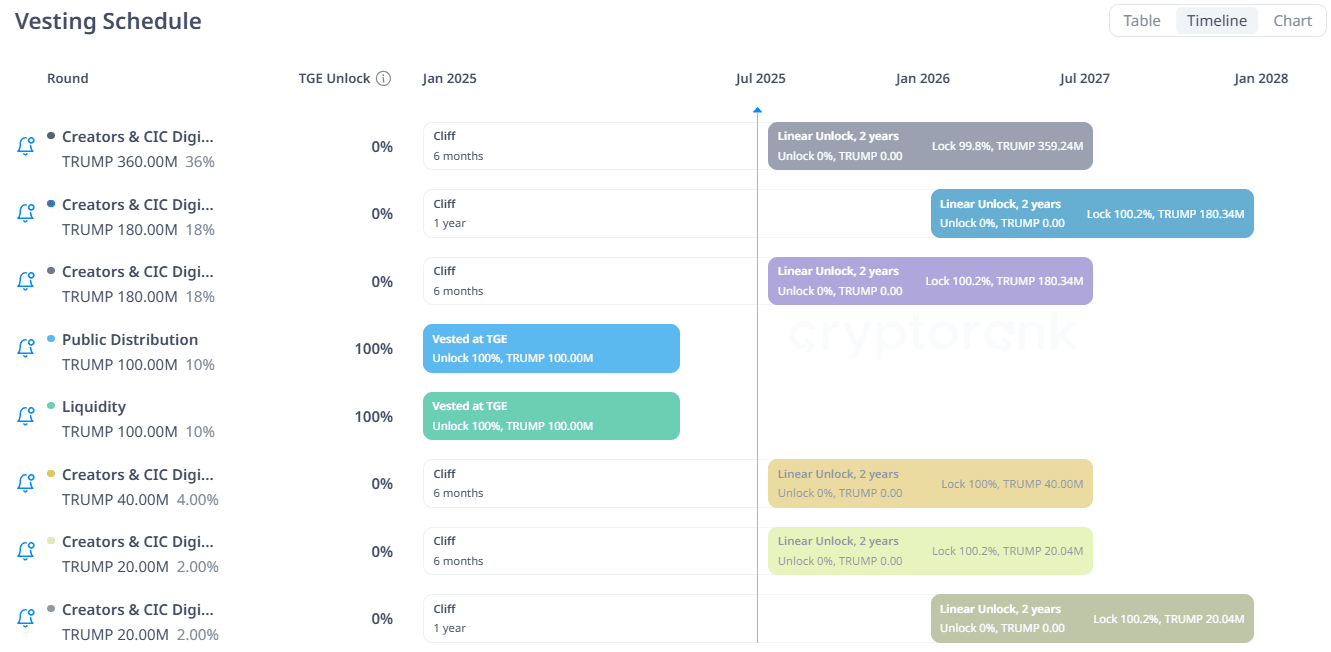This screenshot has height=652, width=1331.
Task: Click the blue Public Distribution vested bar
Action: 551,348
